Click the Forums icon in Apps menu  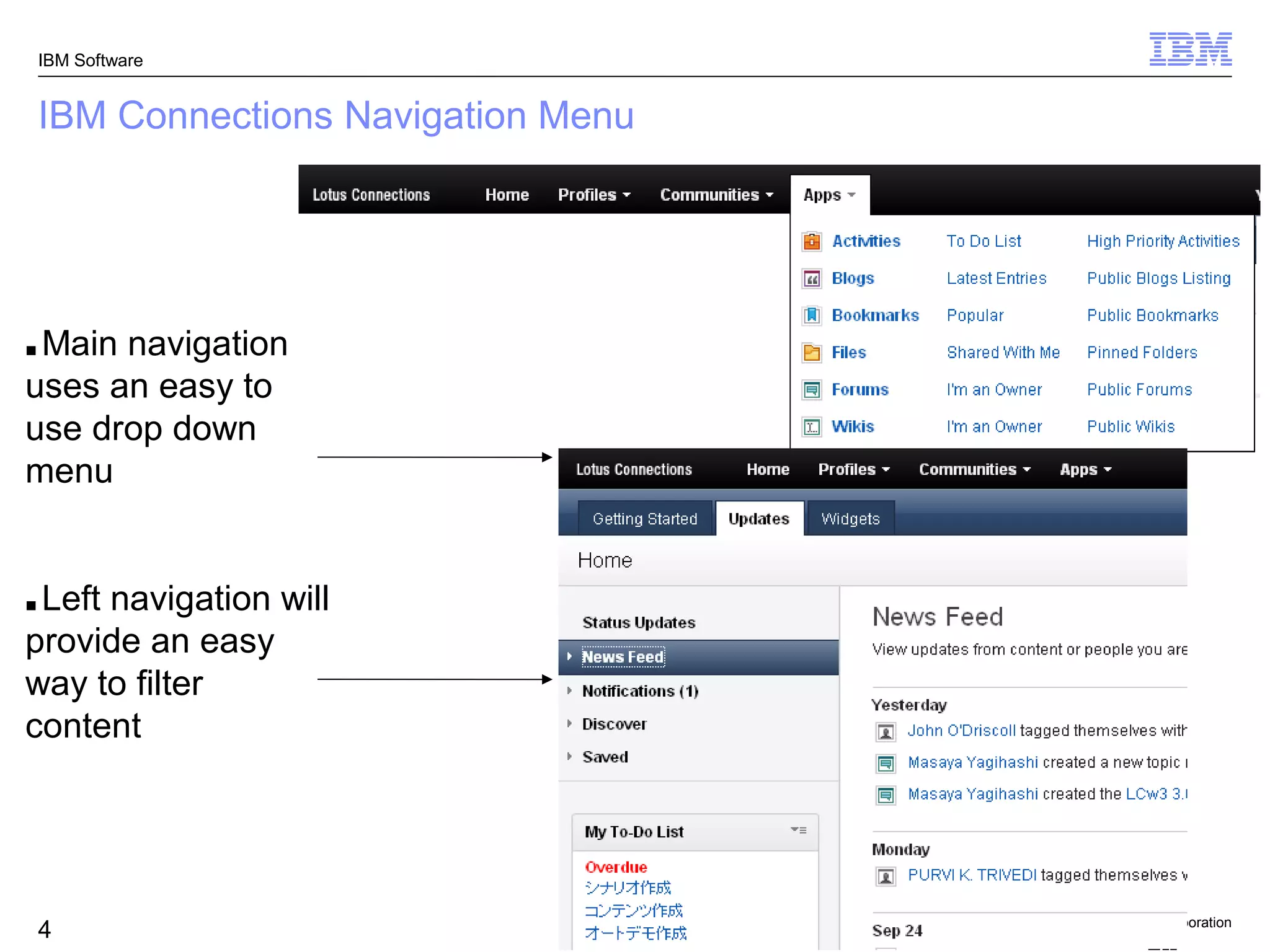point(812,390)
